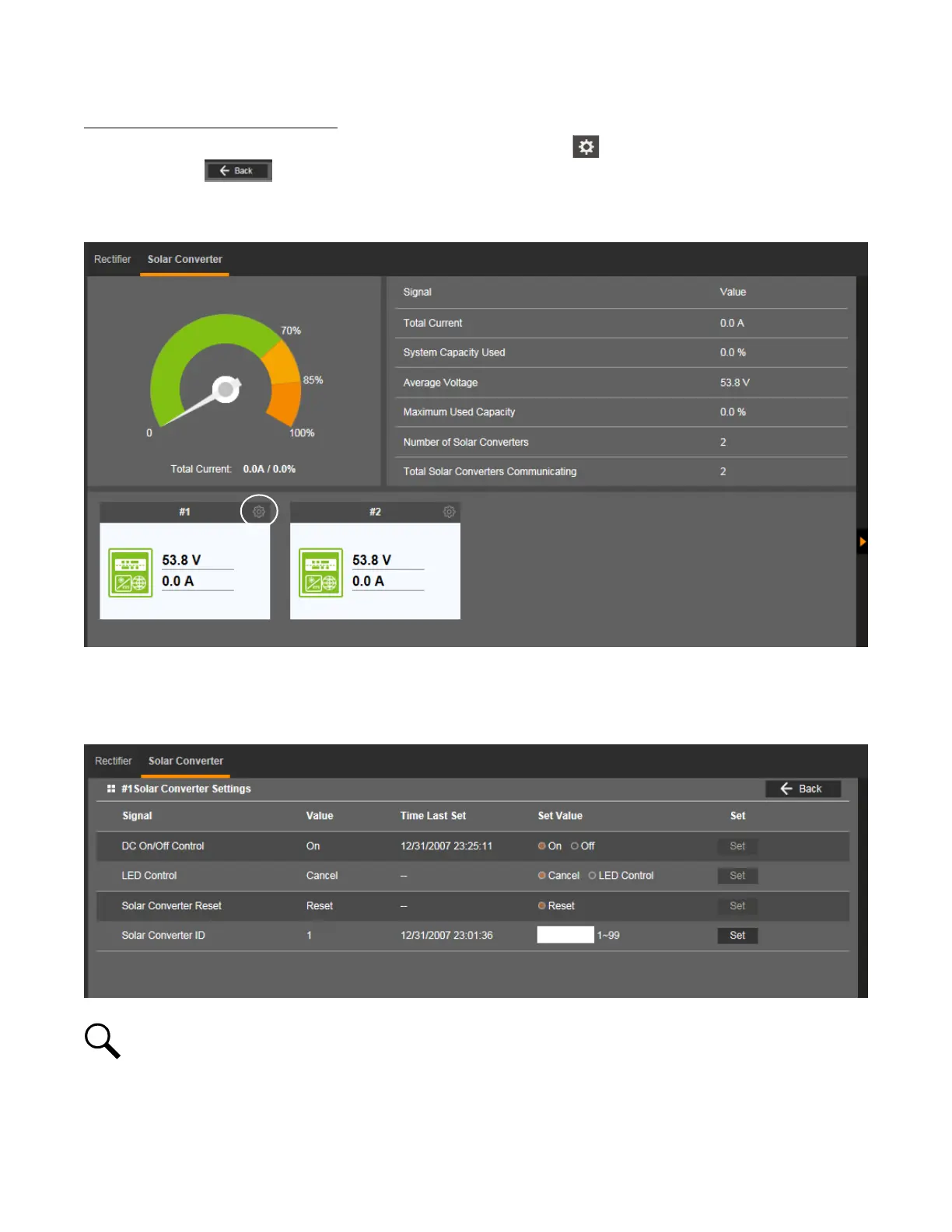Switch to Rectifier tab in settings panel
Viewport: 952px width, 1232px height.
click(x=113, y=761)
